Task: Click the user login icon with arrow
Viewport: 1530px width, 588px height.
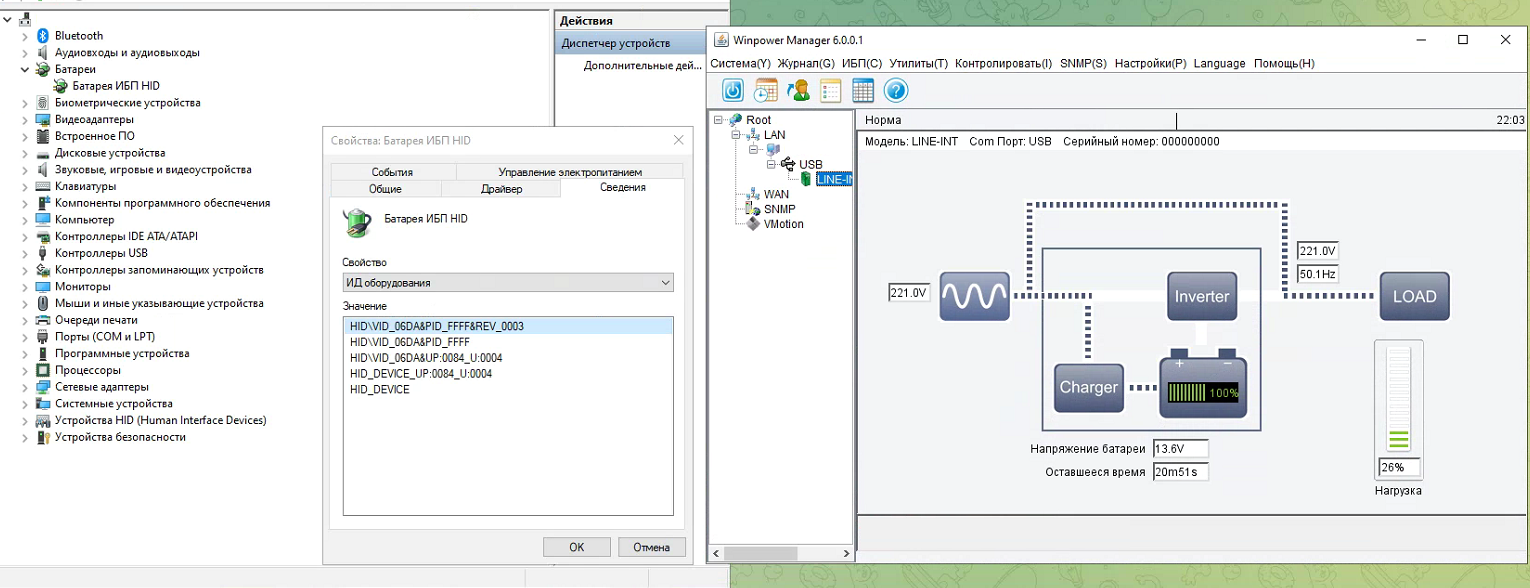Action: click(x=798, y=91)
